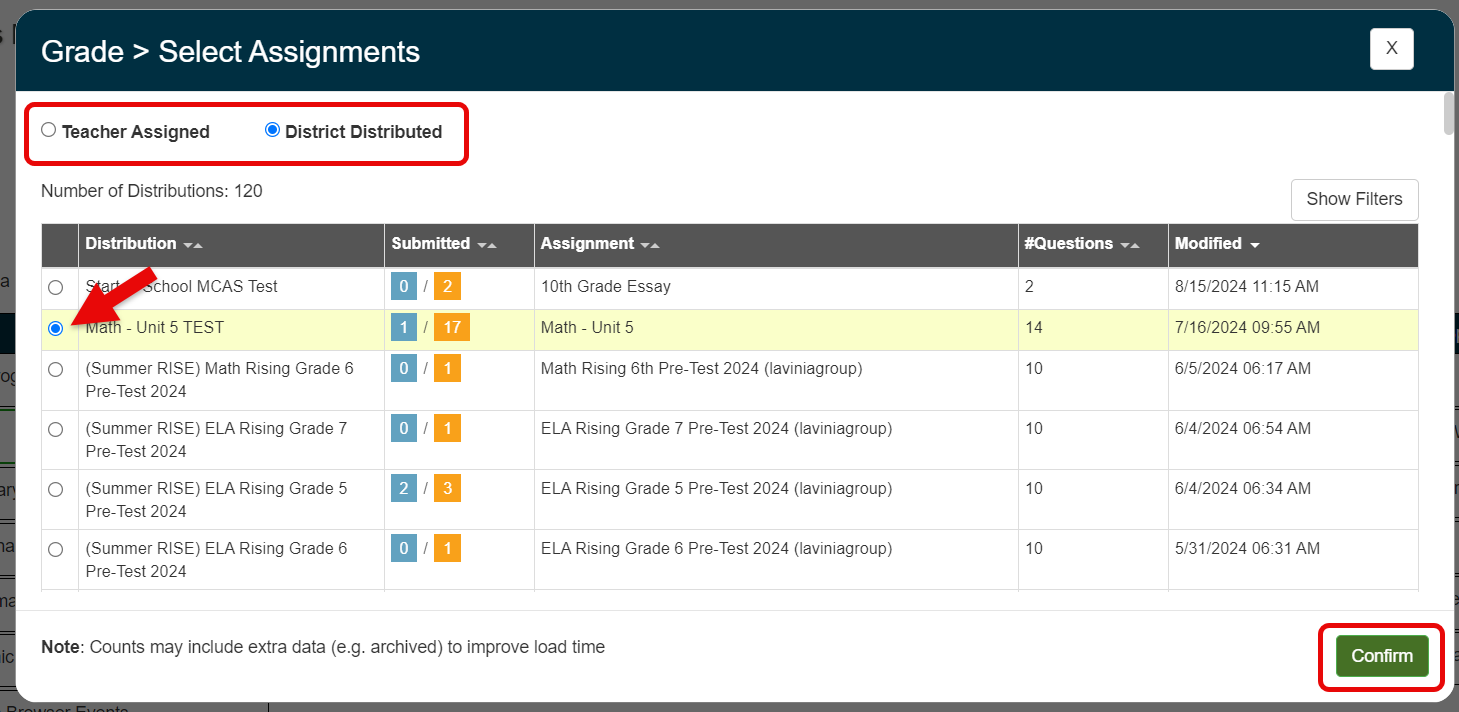
Task: Toggle Modified column sort arrow
Action: pos(1255,245)
